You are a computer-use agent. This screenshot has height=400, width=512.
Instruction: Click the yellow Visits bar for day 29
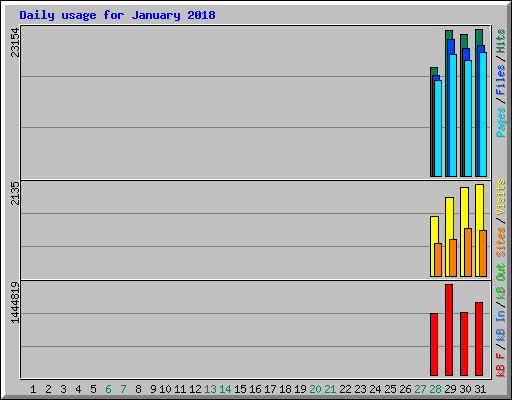pyautogui.click(x=448, y=237)
